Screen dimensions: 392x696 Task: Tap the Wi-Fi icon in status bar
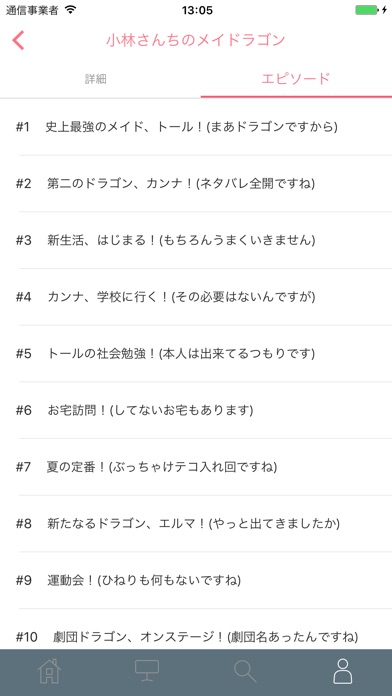coord(70,10)
